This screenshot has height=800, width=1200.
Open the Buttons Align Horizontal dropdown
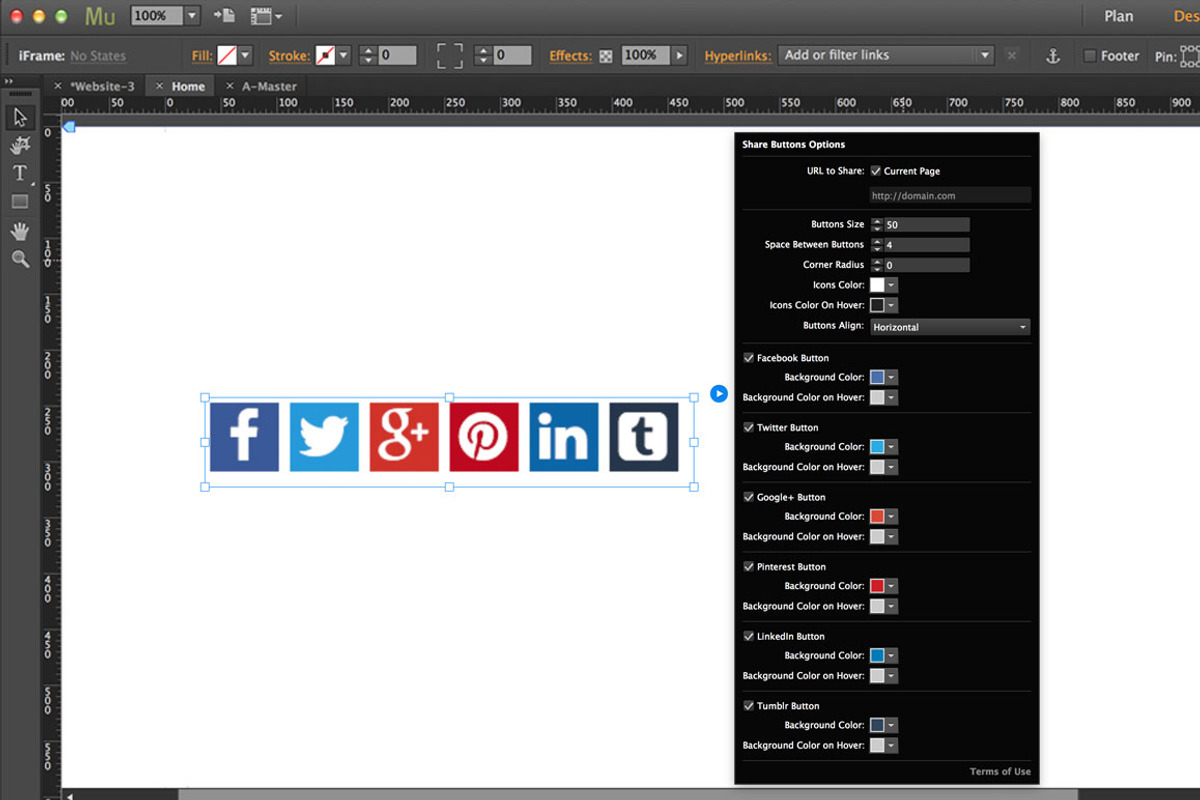coord(950,327)
